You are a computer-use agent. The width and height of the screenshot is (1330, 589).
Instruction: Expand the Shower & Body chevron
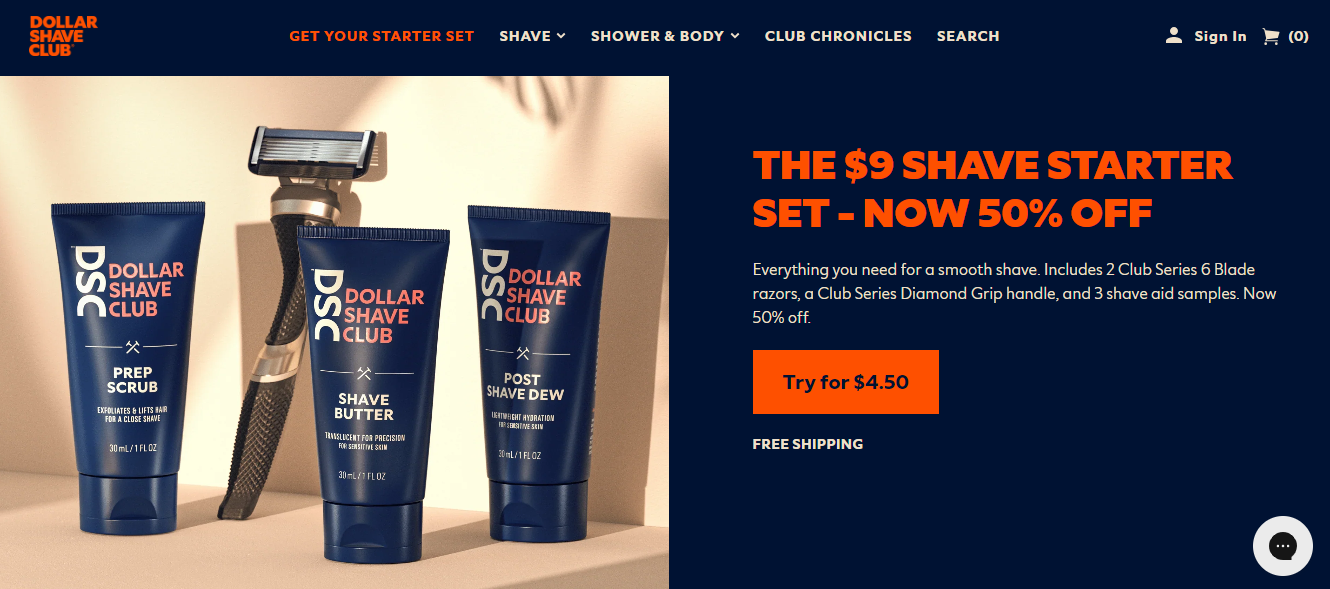click(x=735, y=36)
